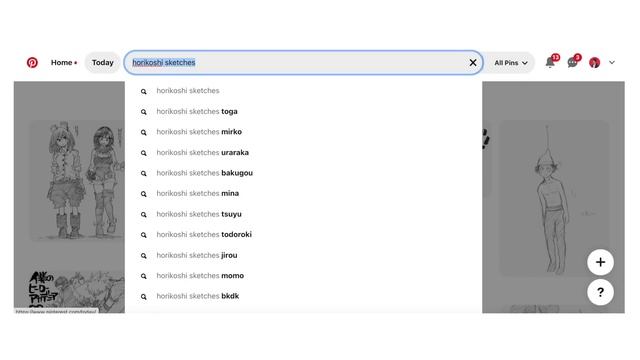Pick the 'horikoshi sketches bkdk' suggestion
The image size is (640, 360).
click(x=304, y=296)
